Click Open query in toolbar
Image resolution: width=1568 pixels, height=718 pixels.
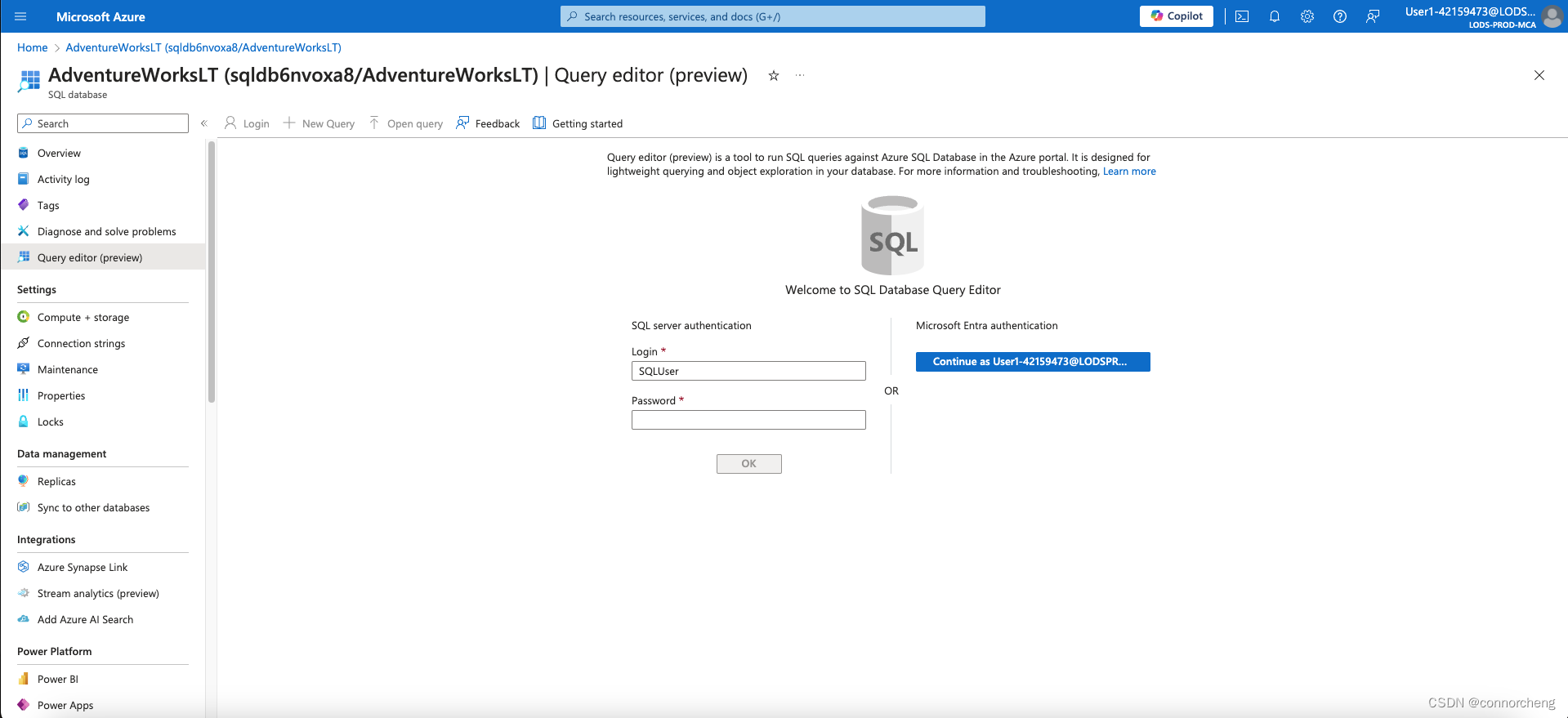click(405, 123)
